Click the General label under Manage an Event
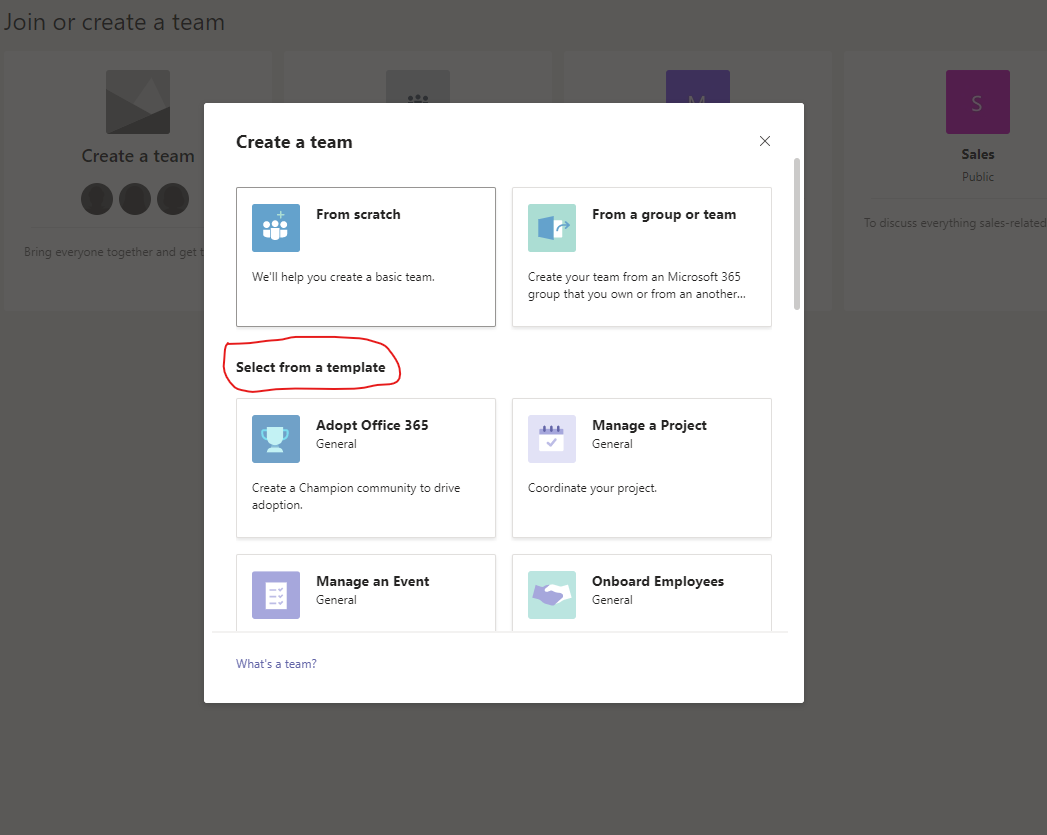Screen dimensions: 1047x835 click(336, 600)
